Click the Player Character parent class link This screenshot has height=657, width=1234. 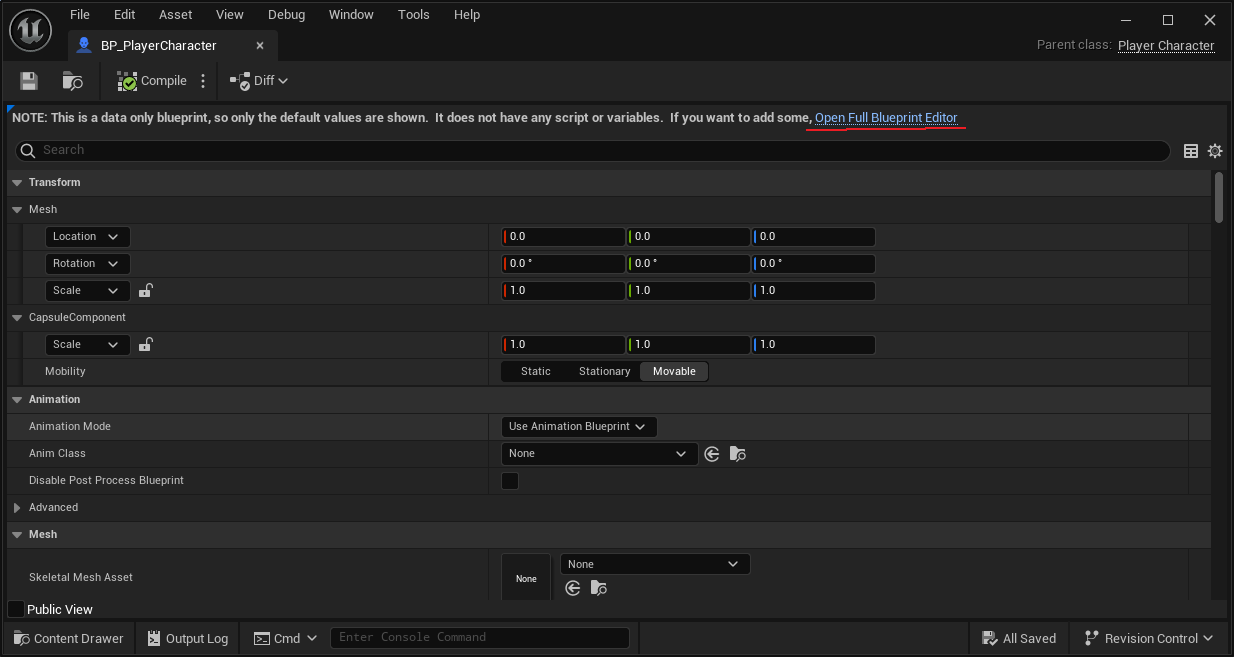[1166, 45]
